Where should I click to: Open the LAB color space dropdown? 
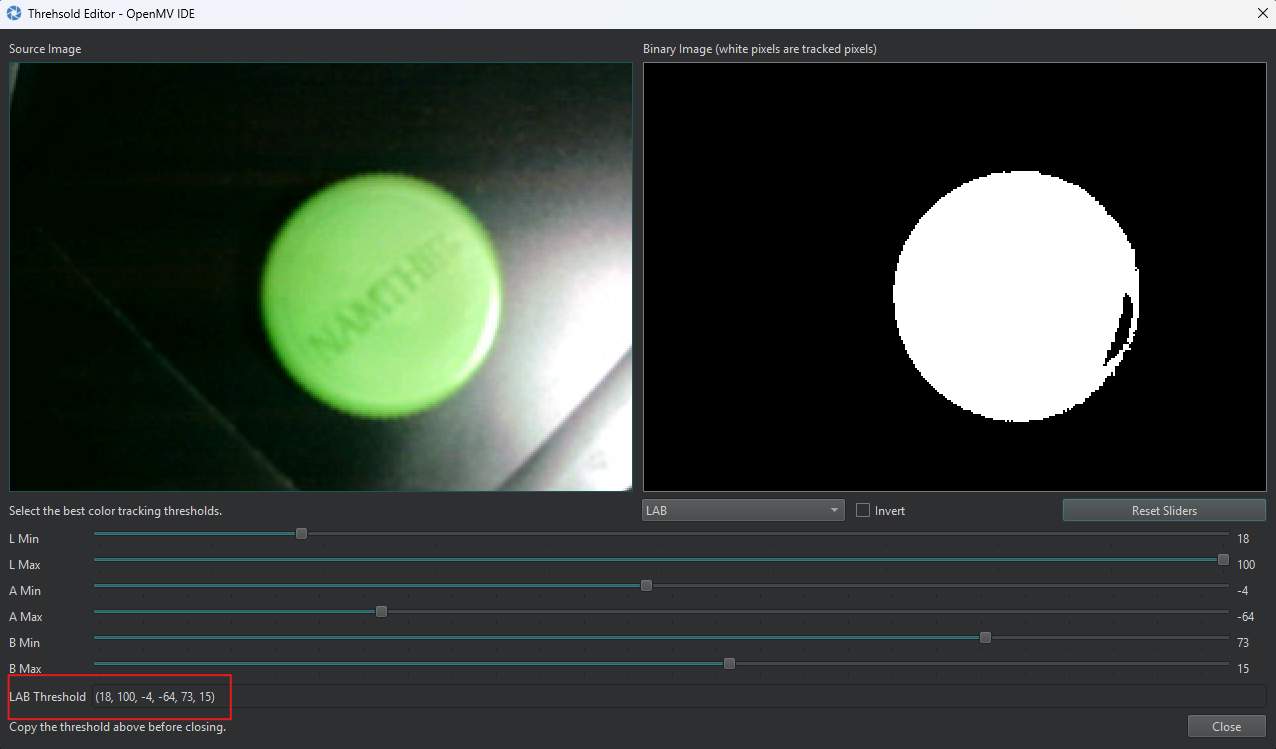click(x=743, y=510)
